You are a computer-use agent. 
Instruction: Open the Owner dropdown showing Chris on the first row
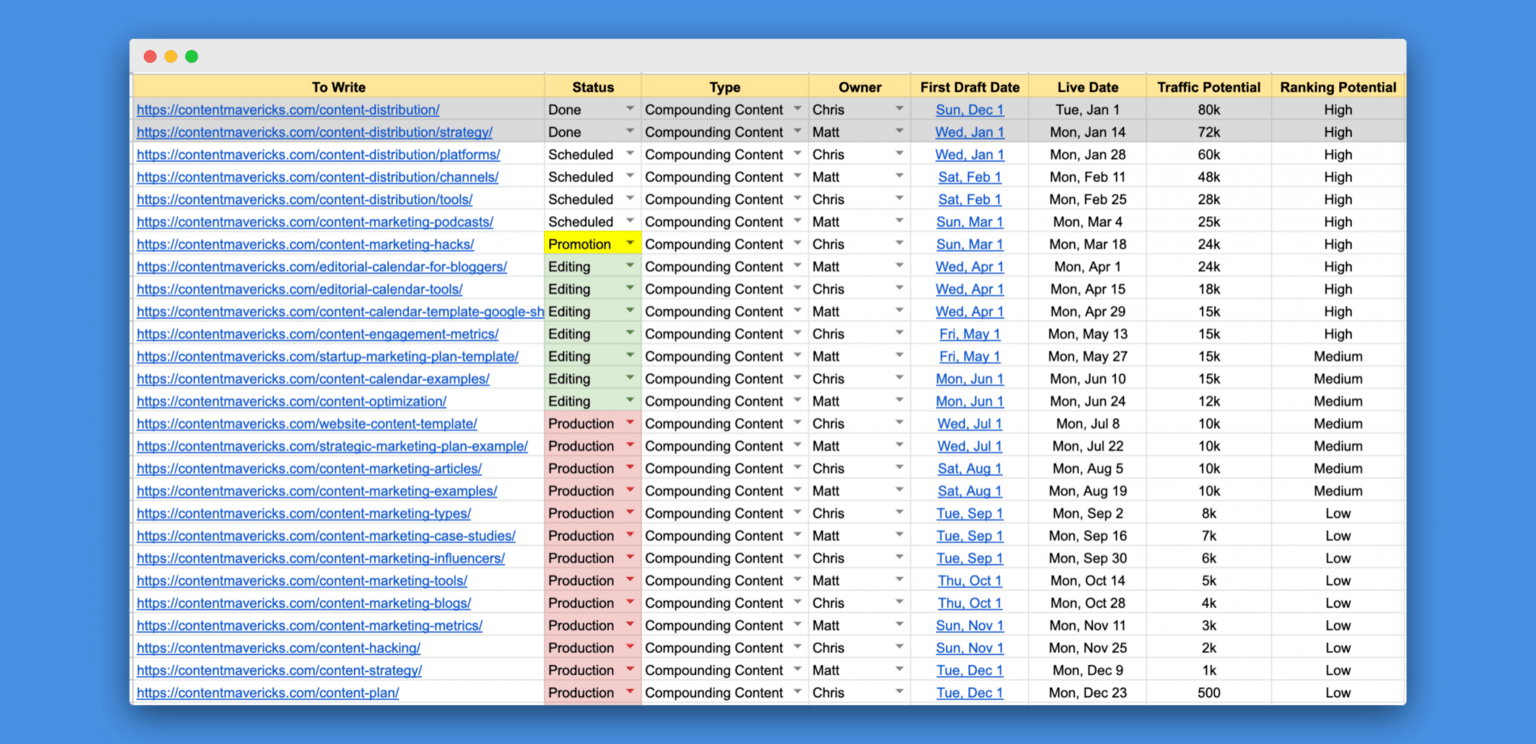[898, 109]
